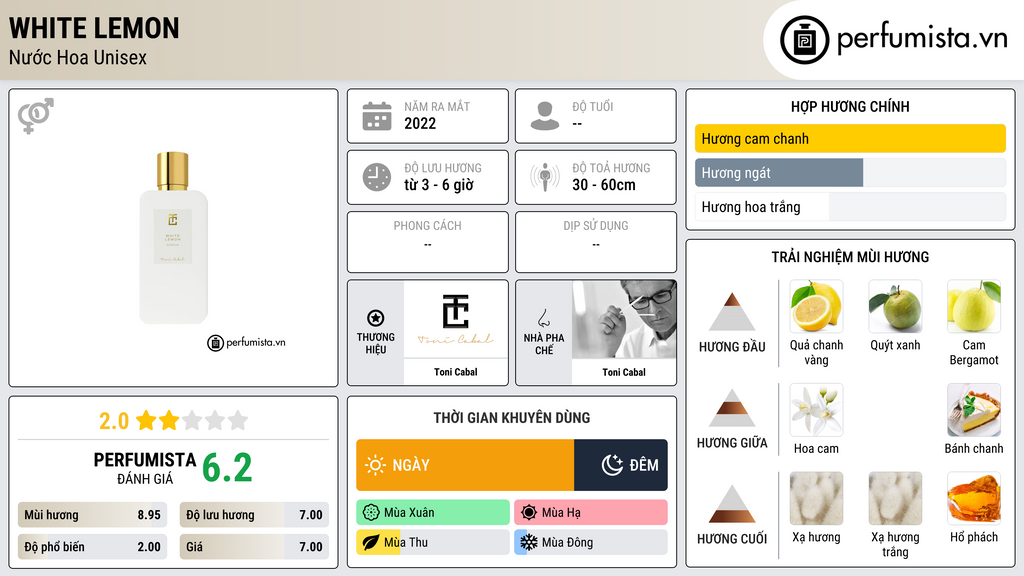Select the Hương hoa trắng accord bar
Viewport: 1024px width, 576px height.
850,207
